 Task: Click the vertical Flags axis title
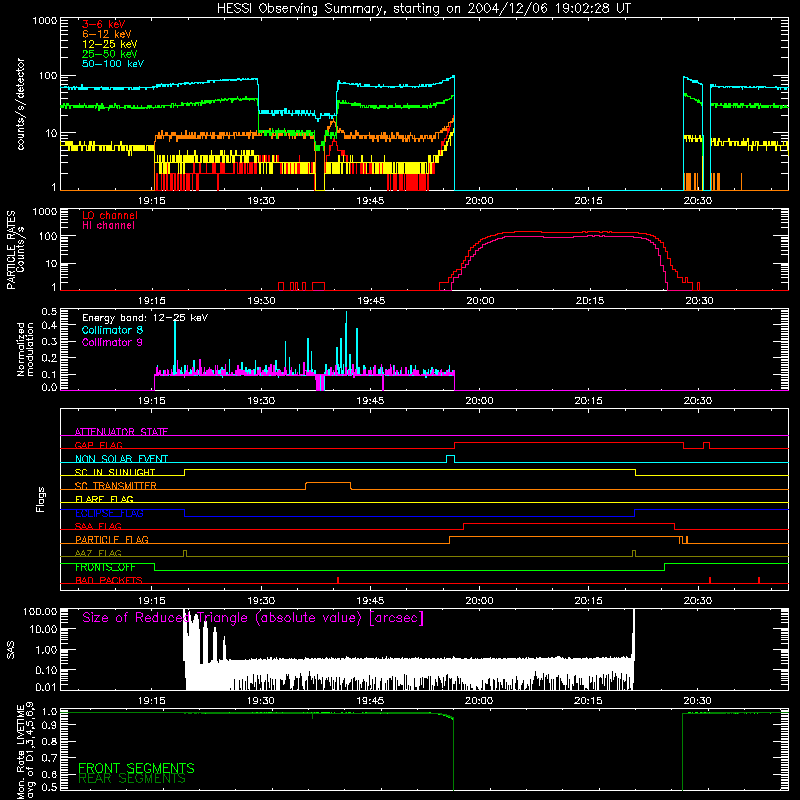[x=40, y=499]
